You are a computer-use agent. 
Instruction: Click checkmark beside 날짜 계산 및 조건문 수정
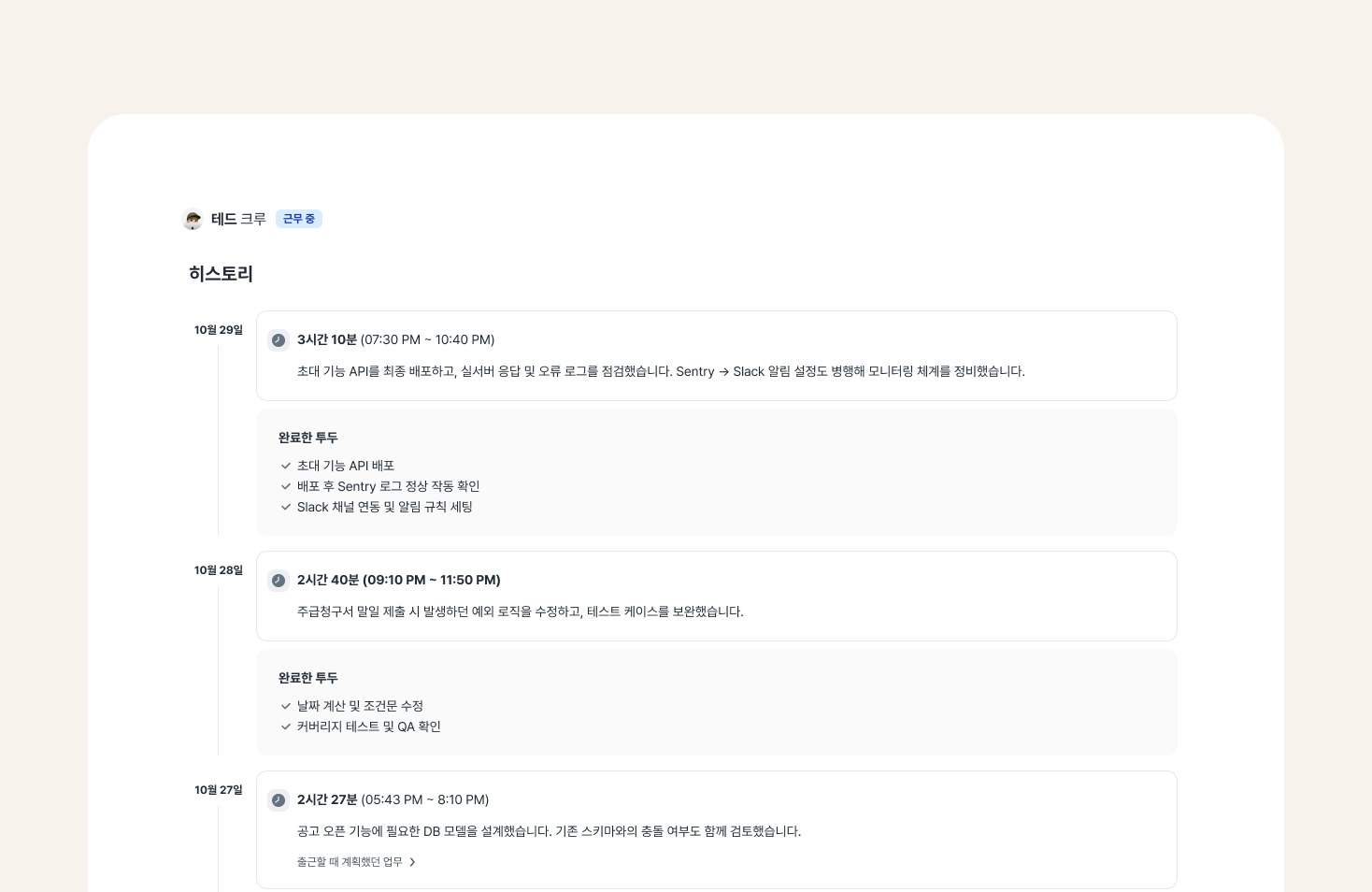pyautogui.click(x=286, y=706)
